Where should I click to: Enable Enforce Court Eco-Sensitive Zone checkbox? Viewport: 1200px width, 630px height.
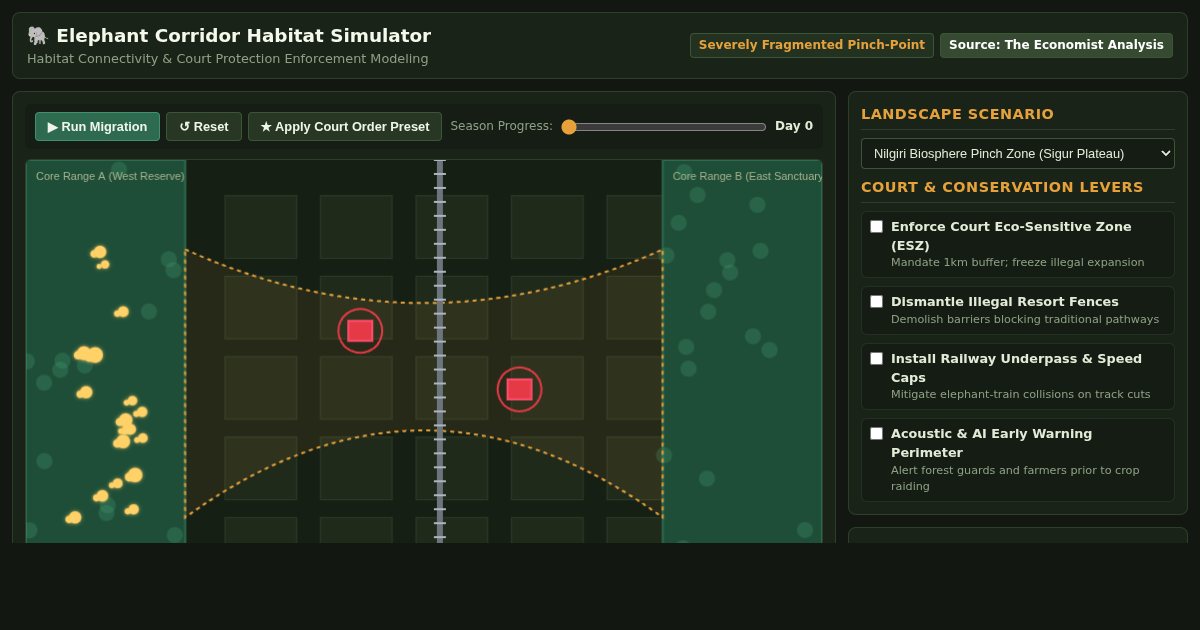point(876,227)
